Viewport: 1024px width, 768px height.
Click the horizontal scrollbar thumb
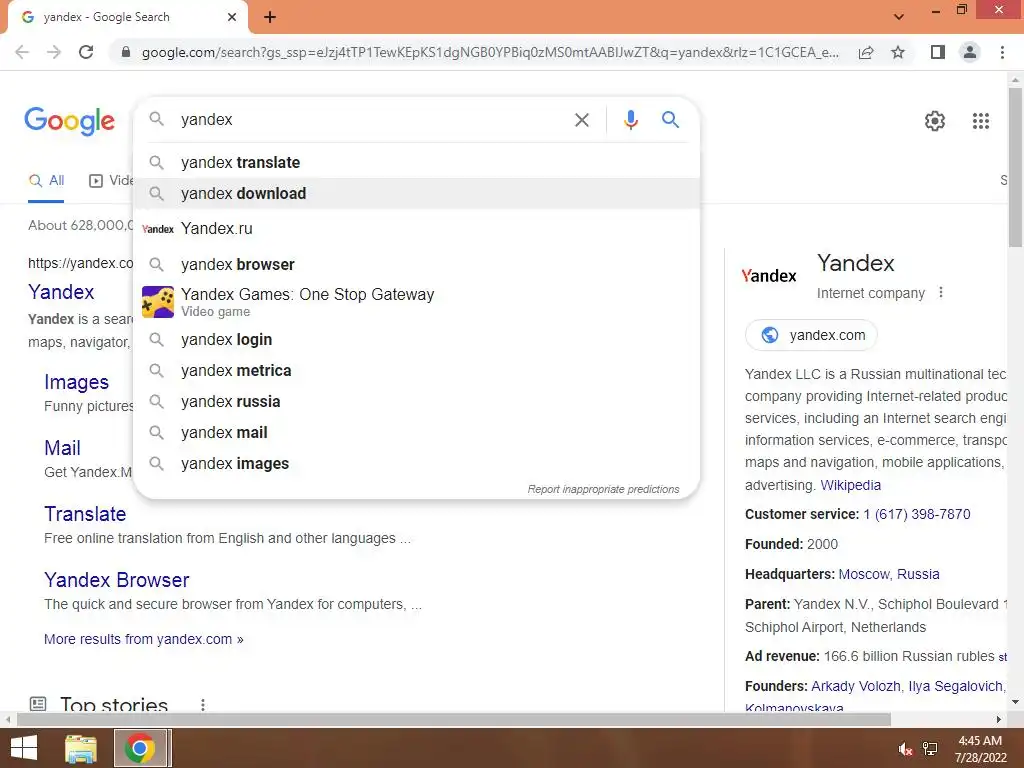pyautogui.click(x=454, y=720)
